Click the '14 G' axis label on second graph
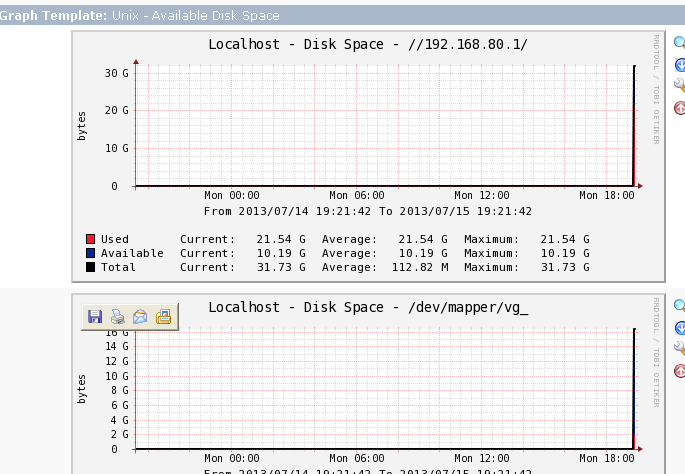The width and height of the screenshot is (685, 474). pyautogui.click(x=117, y=346)
